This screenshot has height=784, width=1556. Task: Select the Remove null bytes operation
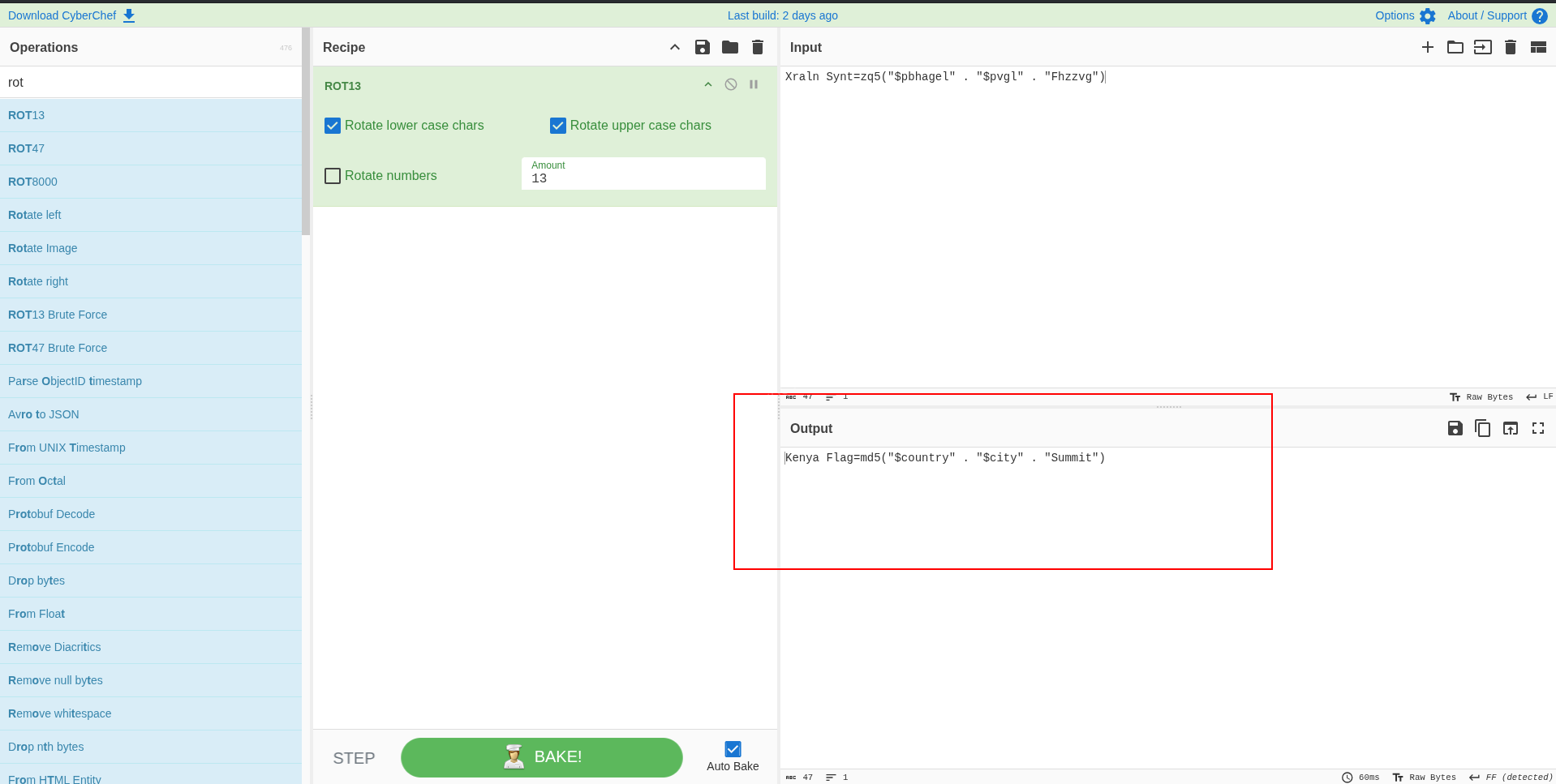click(151, 680)
